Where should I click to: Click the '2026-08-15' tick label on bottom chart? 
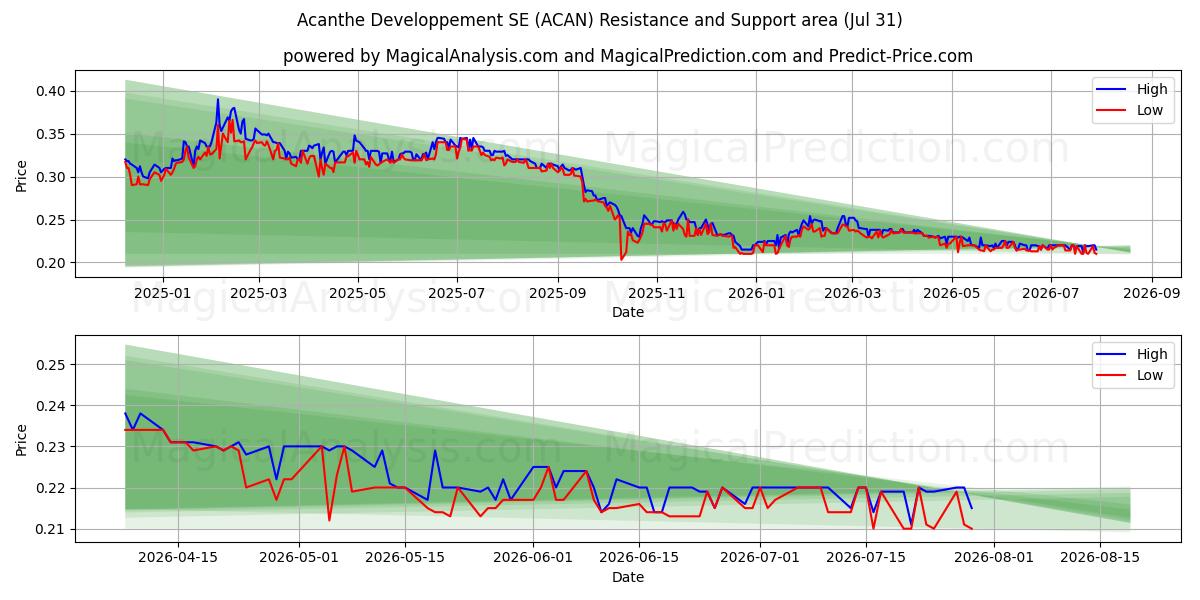point(1100,559)
